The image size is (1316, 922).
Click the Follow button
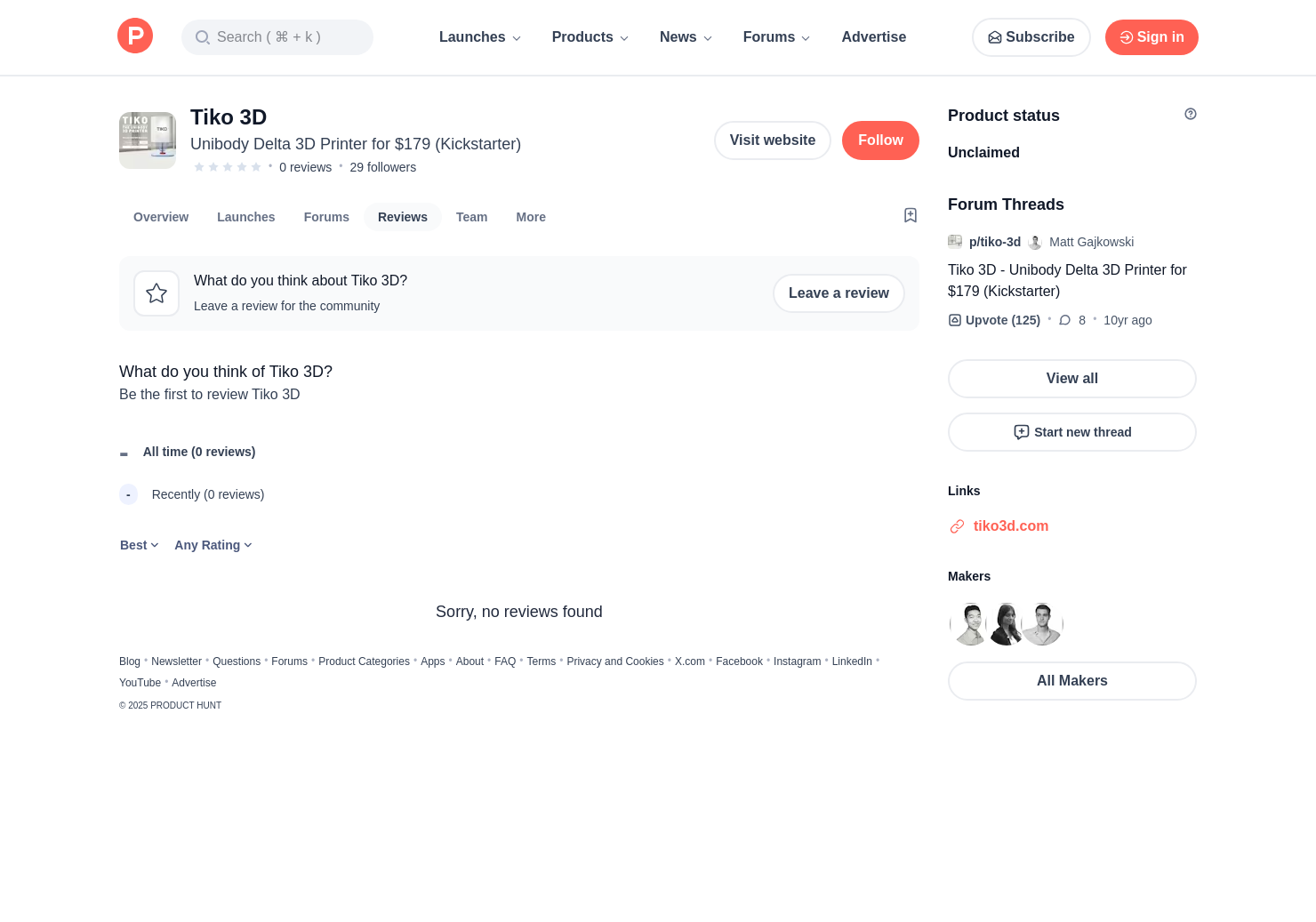pyautogui.click(x=880, y=140)
